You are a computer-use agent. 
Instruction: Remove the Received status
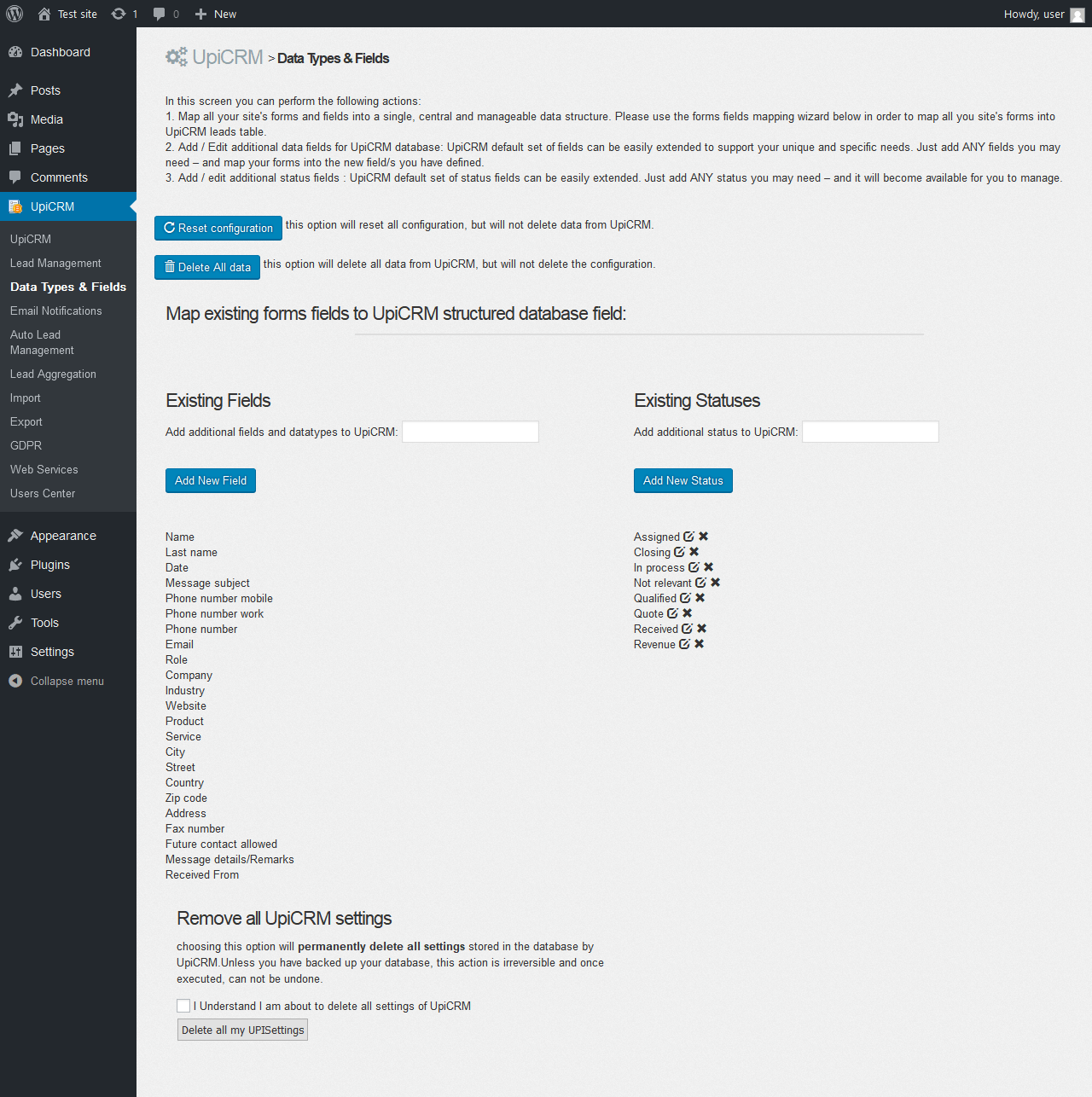point(702,629)
